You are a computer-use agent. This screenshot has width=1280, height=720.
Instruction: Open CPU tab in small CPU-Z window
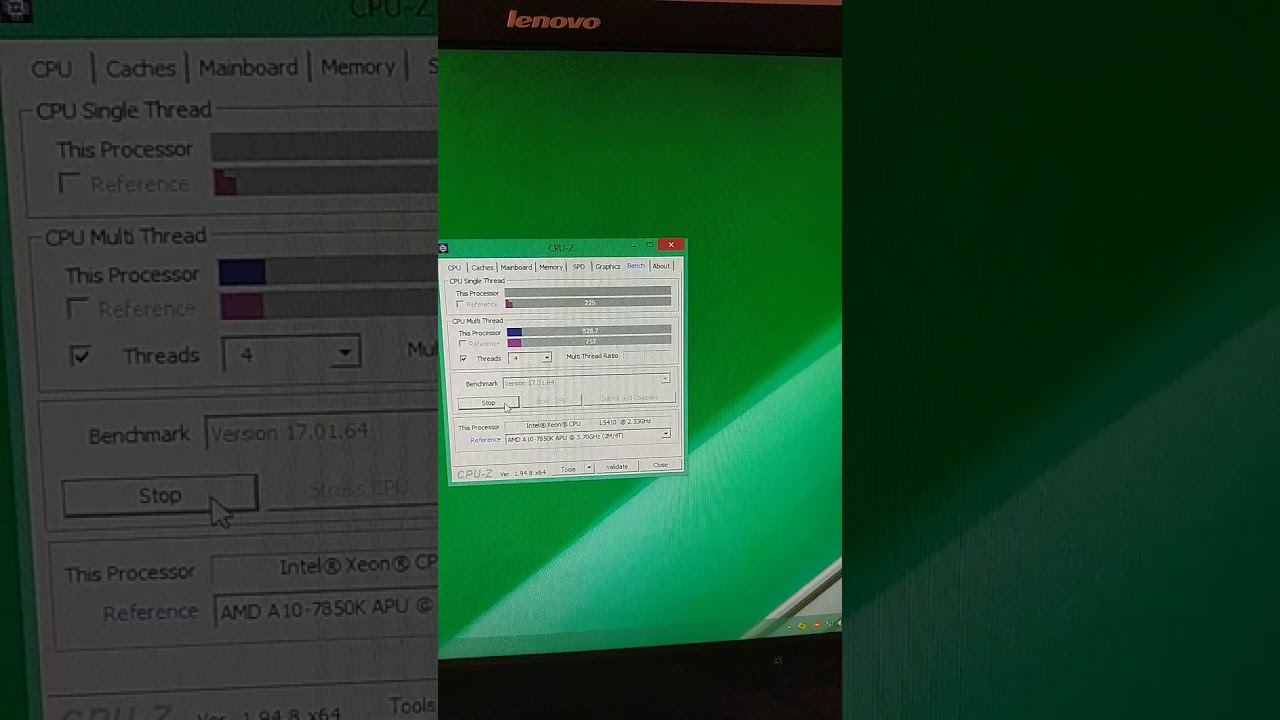(454, 268)
